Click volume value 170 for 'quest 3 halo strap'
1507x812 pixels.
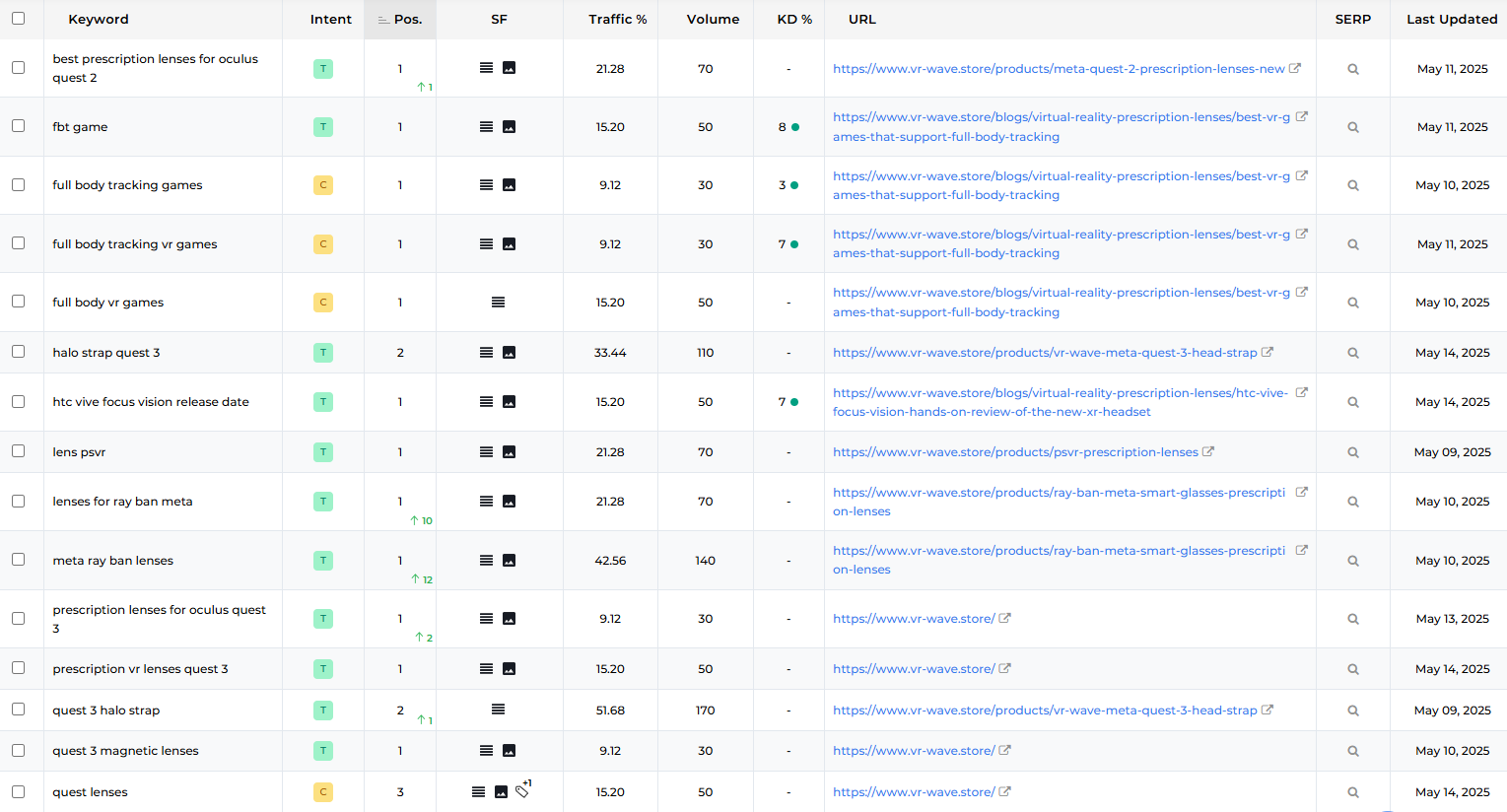[x=705, y=710]
